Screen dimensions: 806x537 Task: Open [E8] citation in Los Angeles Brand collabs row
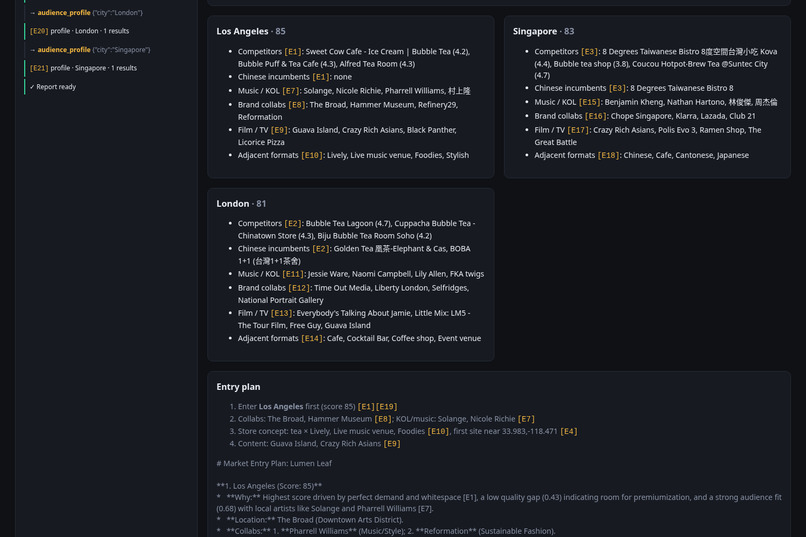(x=297, y=104)
